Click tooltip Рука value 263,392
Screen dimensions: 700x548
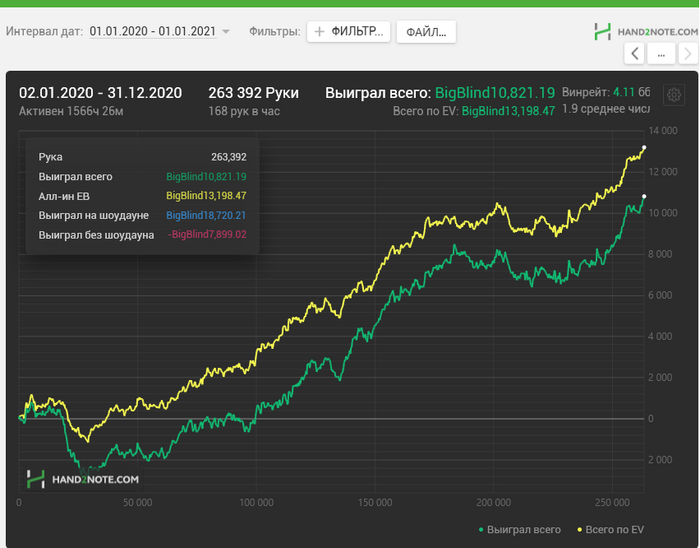[x=229, y=157]
